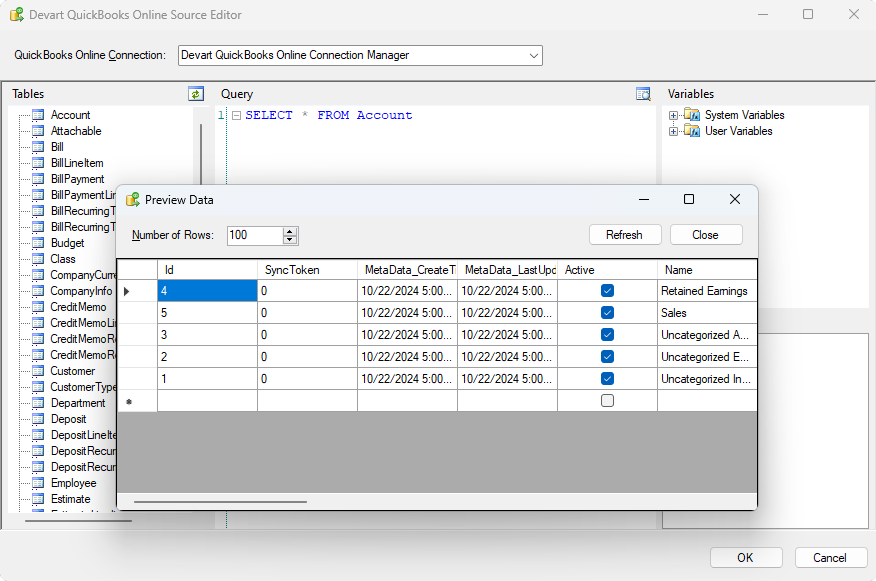
Task: Click the query preview data icon
Action: 644,94
